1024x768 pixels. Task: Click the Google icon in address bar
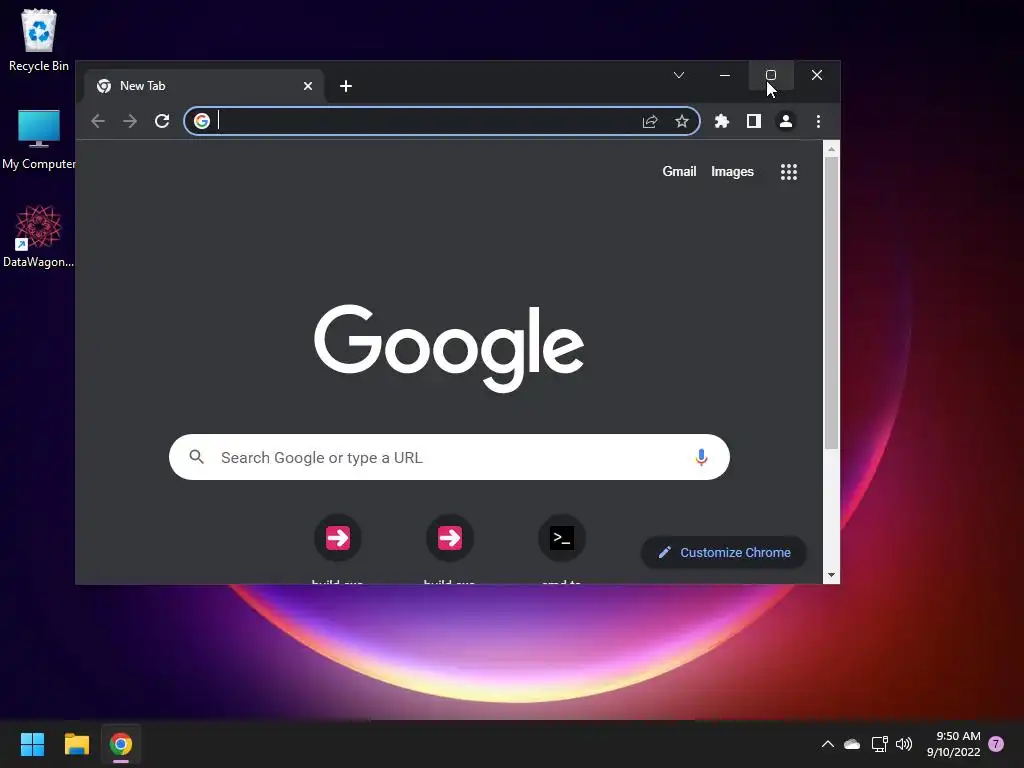(202, 121)
